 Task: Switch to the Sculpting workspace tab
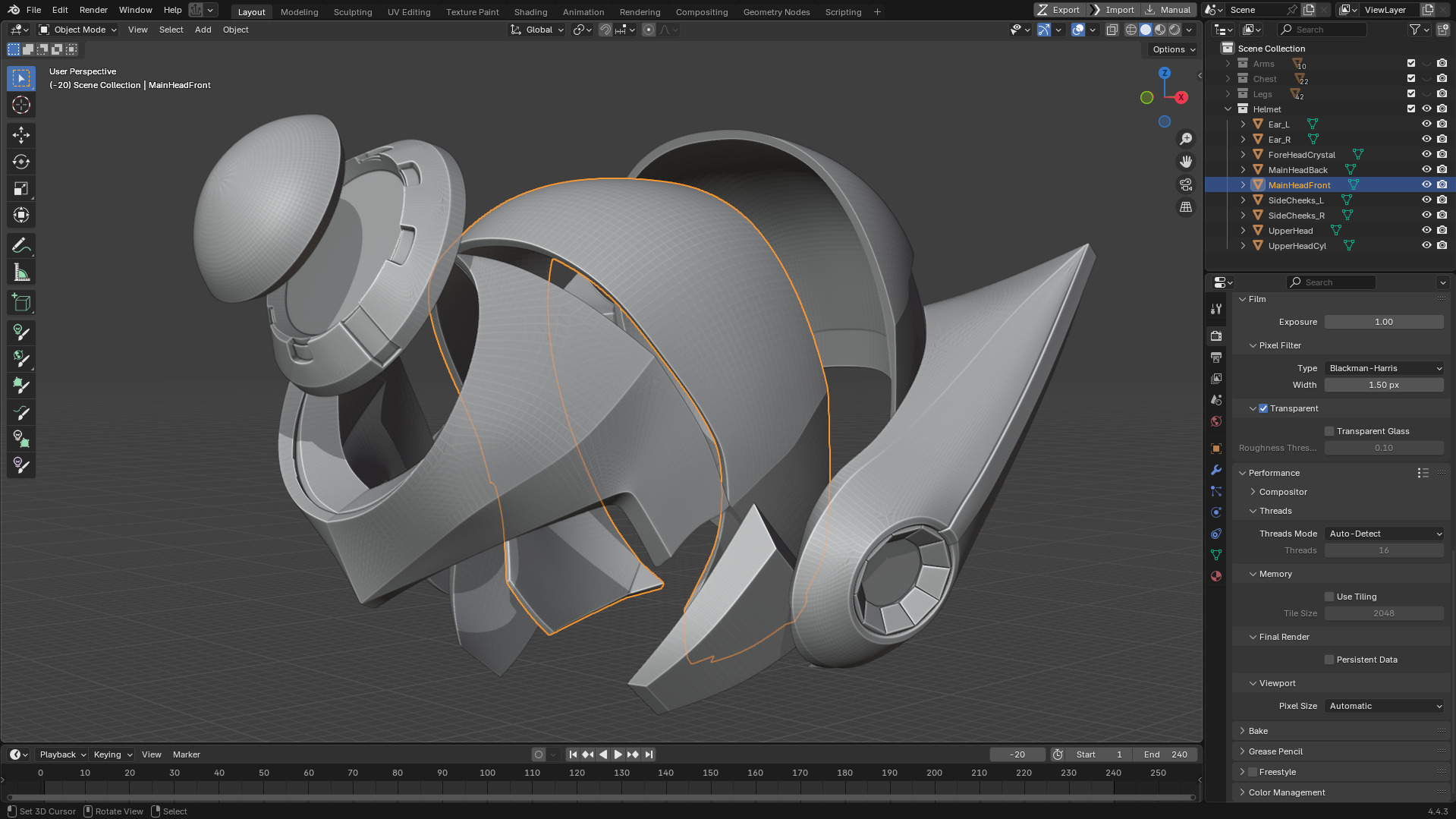point(353,11)
